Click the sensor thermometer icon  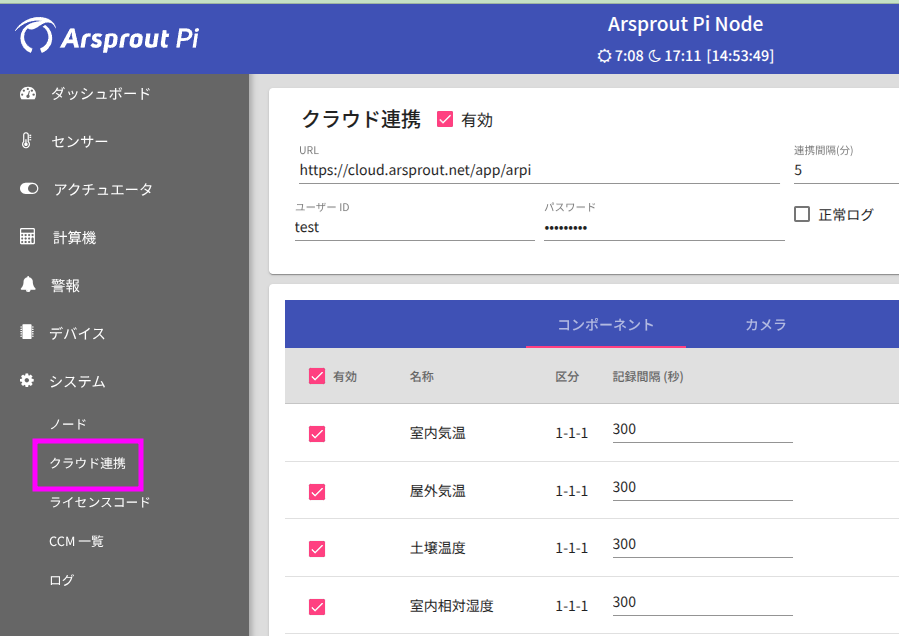tap(27, 142)
